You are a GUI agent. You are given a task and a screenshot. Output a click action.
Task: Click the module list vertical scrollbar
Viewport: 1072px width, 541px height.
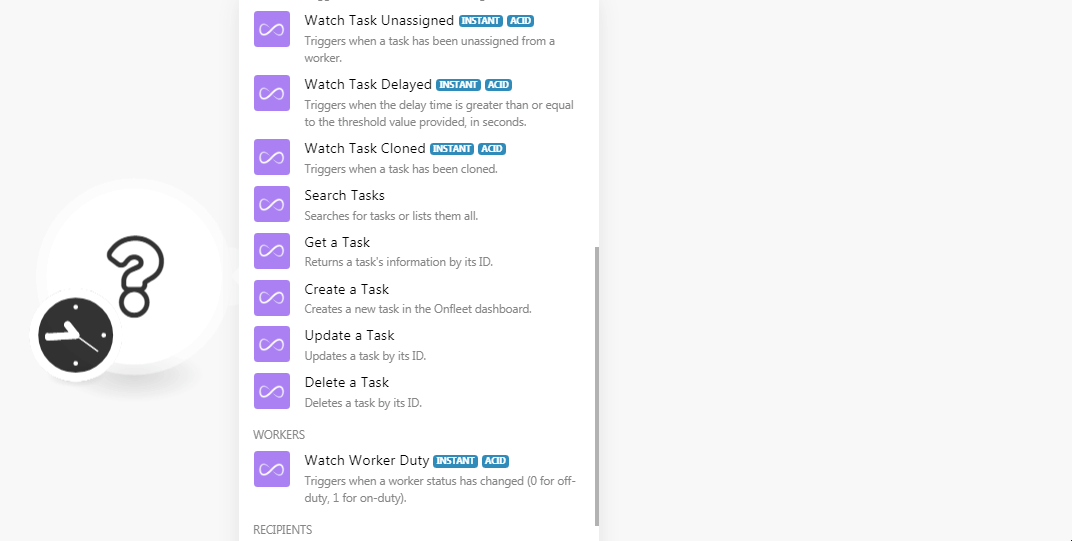pos(597,385)
